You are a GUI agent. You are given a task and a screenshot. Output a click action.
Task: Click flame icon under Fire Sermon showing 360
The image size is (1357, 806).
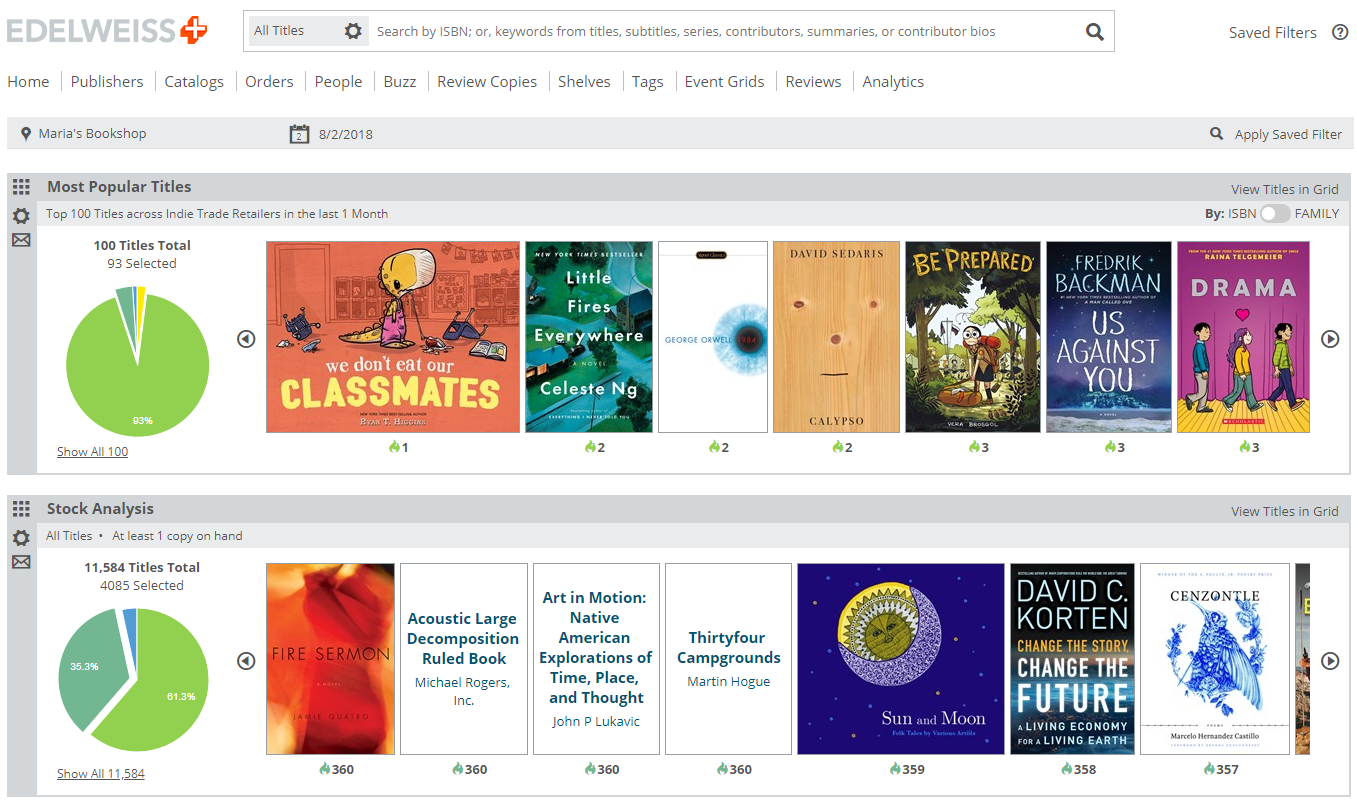point(324,769)
